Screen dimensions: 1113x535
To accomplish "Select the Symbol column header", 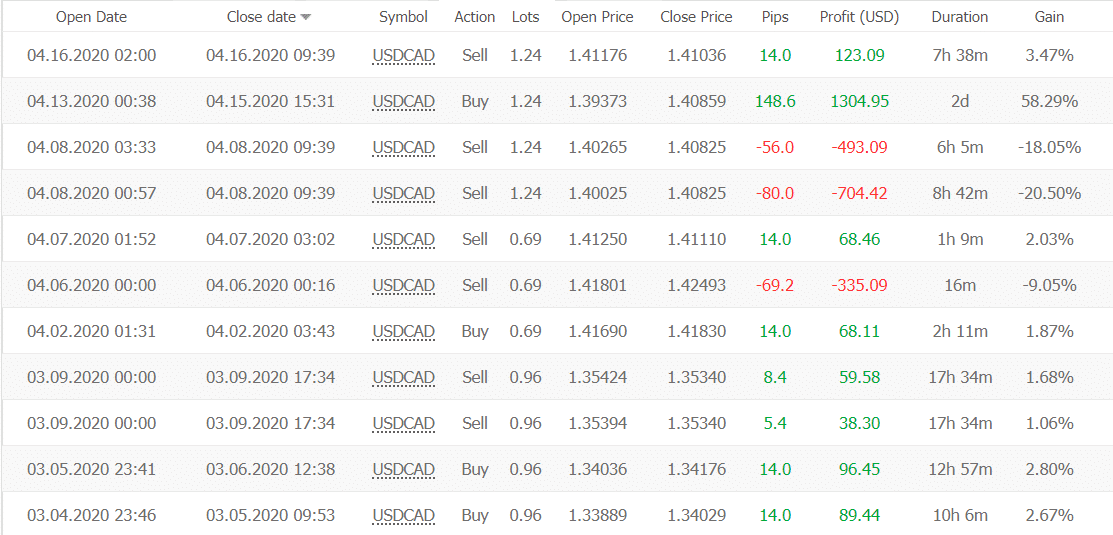I will [403, 17].
